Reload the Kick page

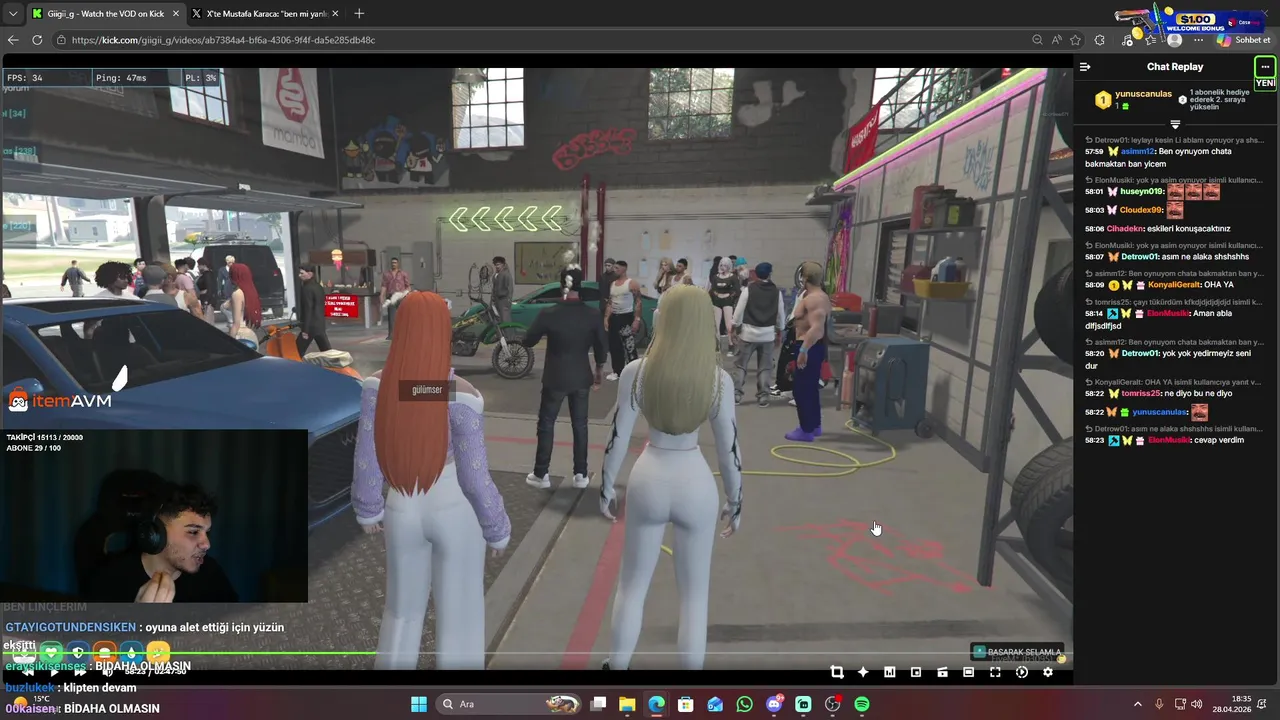(x=37, y=40)
